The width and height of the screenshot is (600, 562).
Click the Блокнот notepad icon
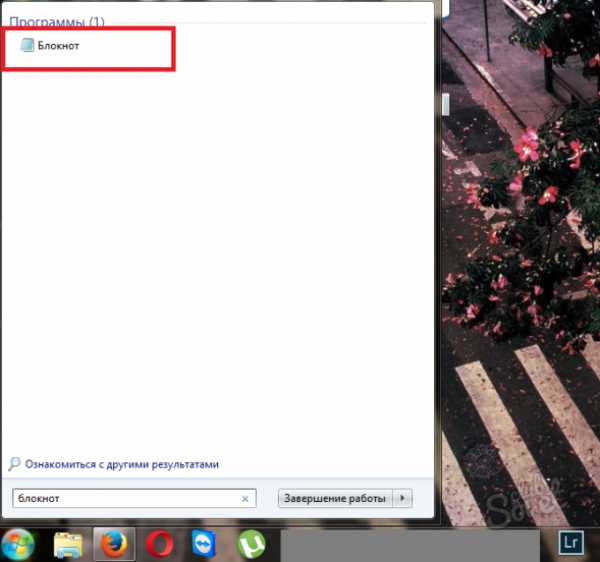(27, 45)
